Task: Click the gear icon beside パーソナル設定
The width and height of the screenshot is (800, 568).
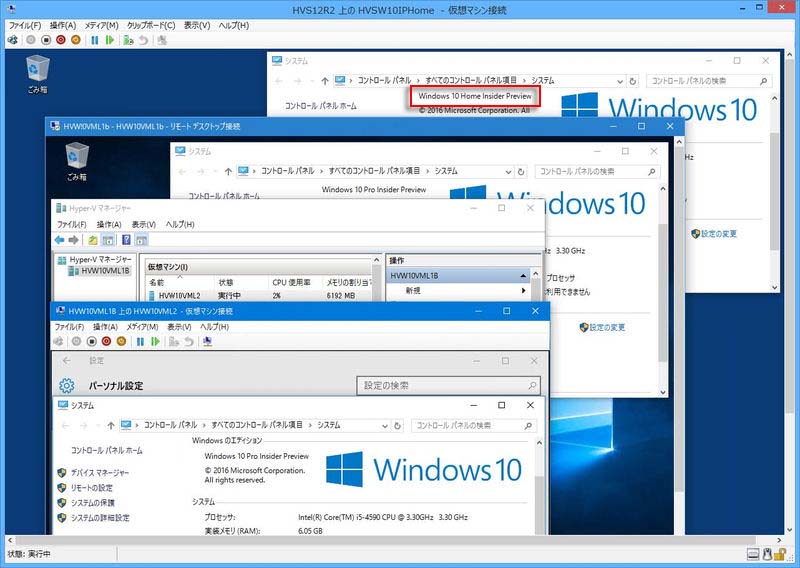Action: coord(67,386)
